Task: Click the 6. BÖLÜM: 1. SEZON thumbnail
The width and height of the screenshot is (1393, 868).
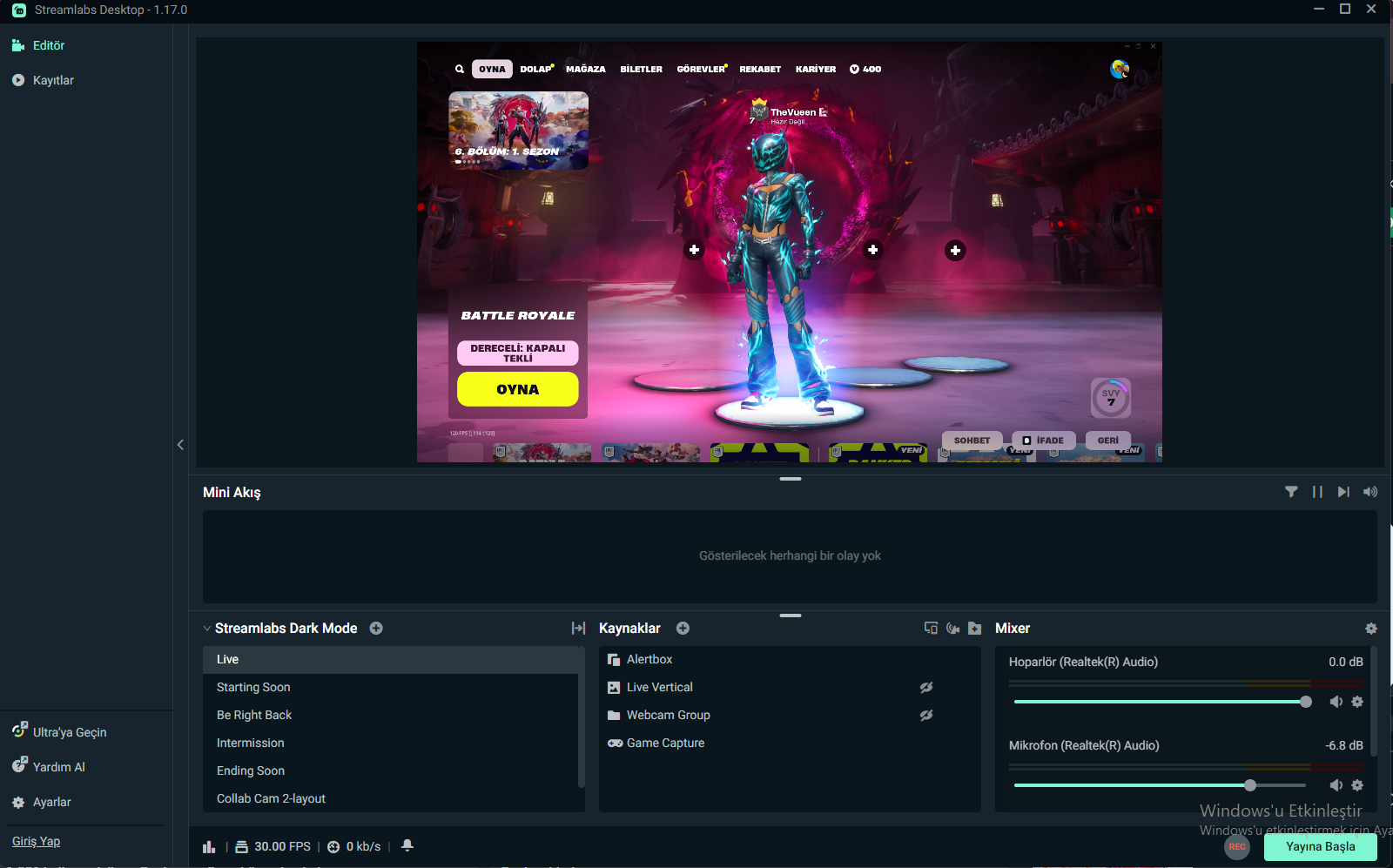Action: click(x=518, y=130)
